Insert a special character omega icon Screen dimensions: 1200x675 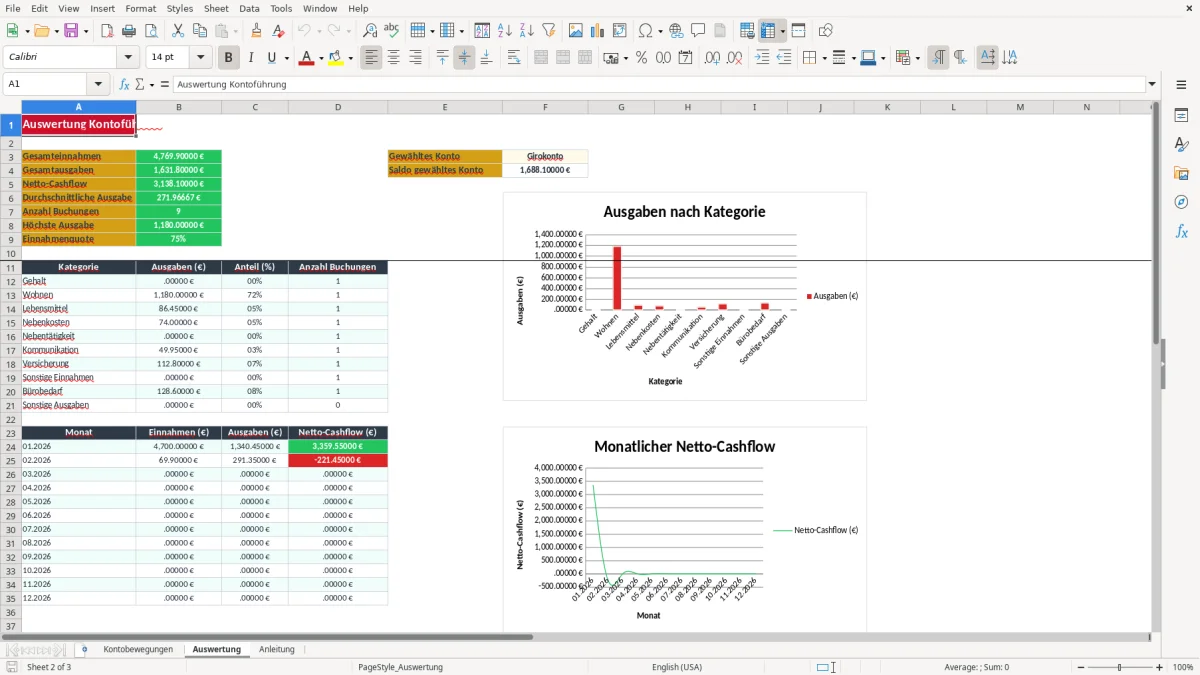point(645,31)
